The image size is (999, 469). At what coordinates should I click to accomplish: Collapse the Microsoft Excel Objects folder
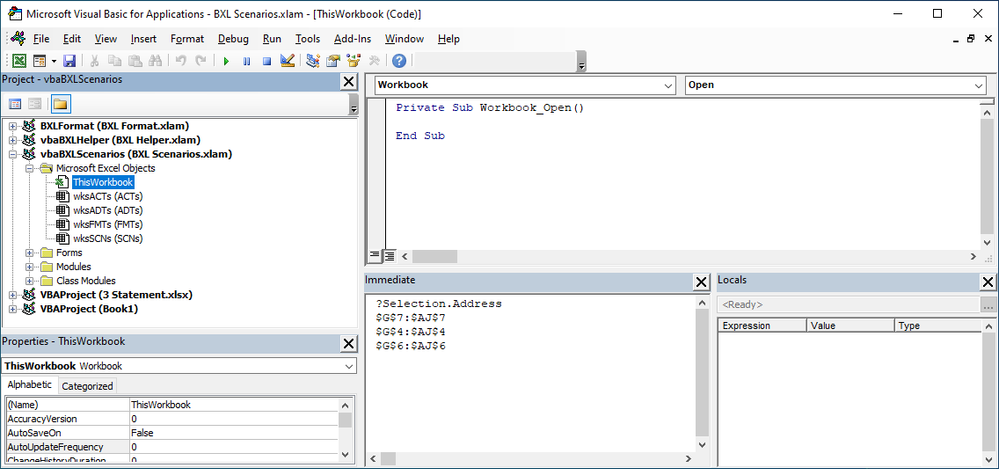29,168
